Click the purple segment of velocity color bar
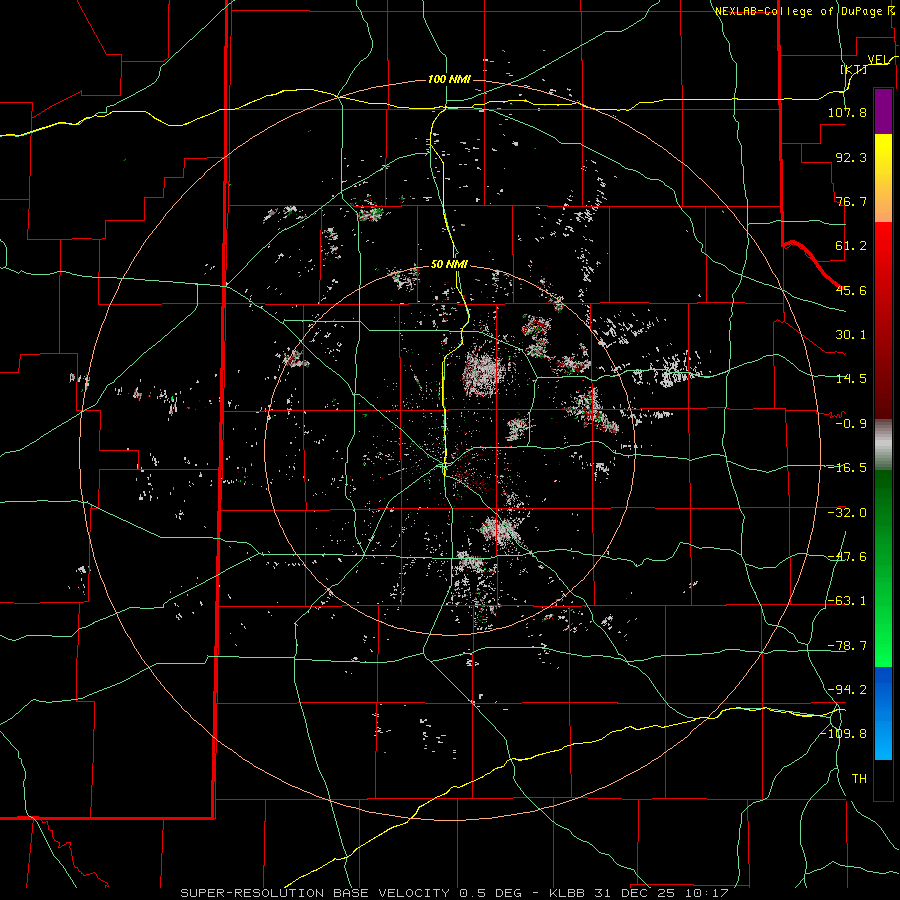Viewport: 900px width, 900px height. coord(883,111)
